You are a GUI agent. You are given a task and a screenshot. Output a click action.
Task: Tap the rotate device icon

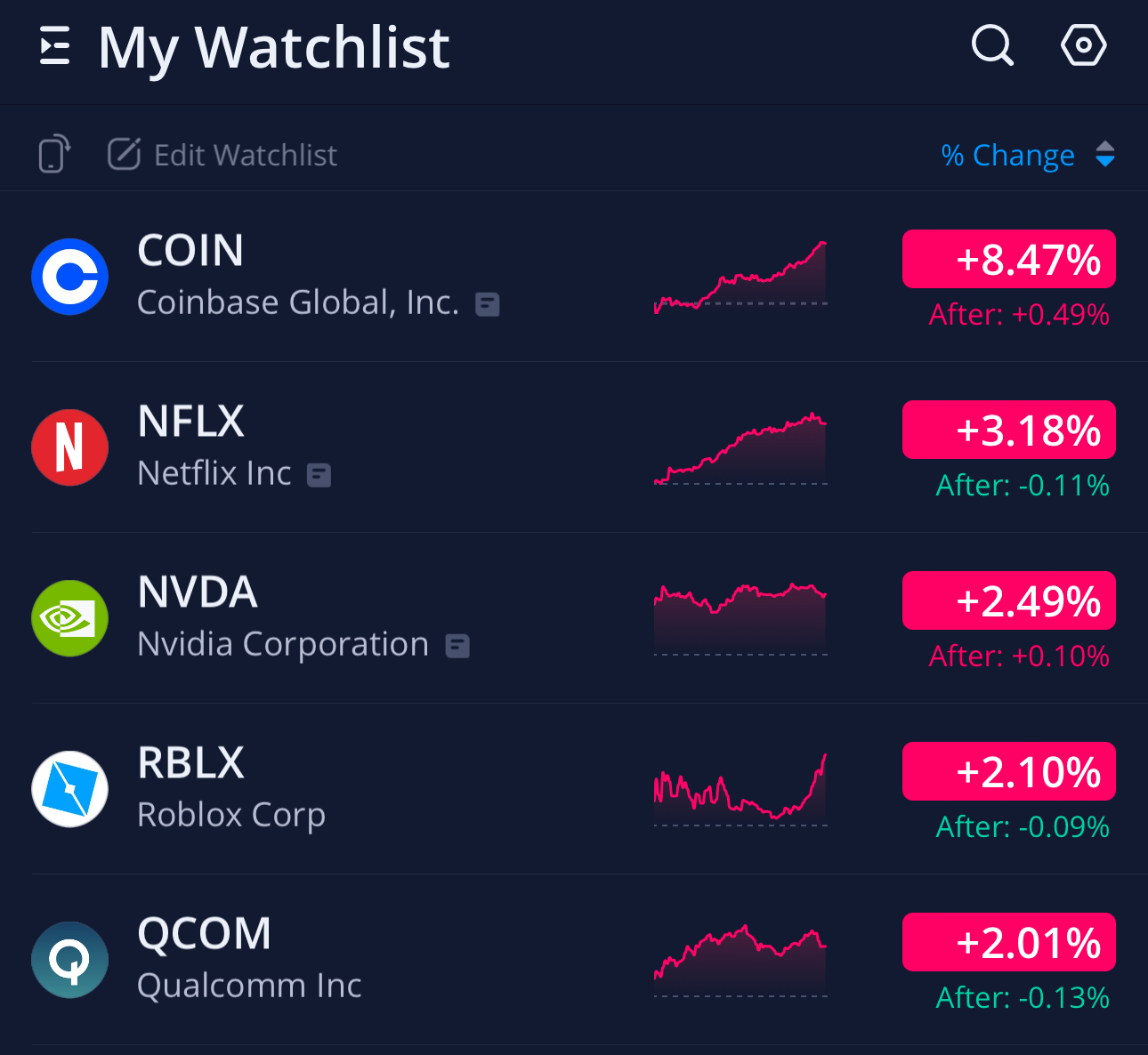(54, 154)
